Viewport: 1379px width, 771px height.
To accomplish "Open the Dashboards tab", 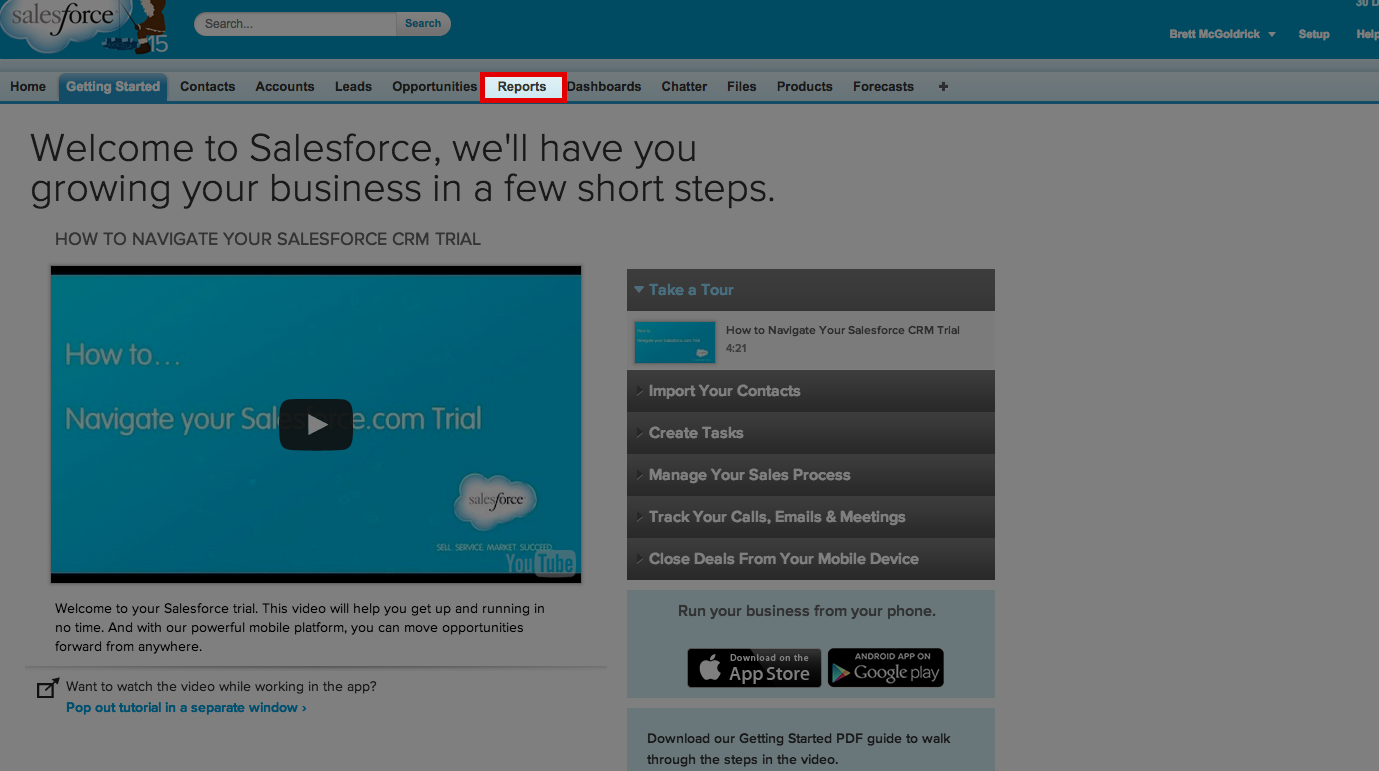I will [x=605, y=87].
